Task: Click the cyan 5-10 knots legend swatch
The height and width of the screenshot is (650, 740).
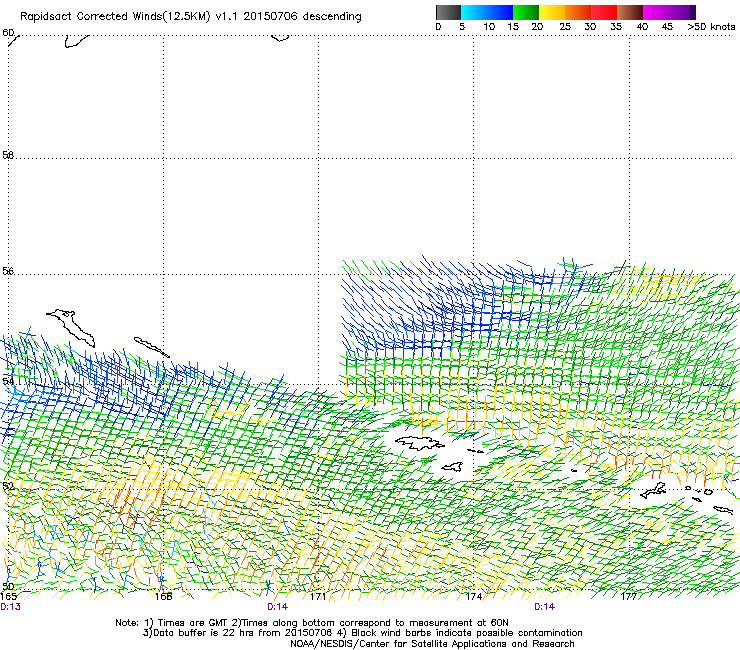Action: 474,12
